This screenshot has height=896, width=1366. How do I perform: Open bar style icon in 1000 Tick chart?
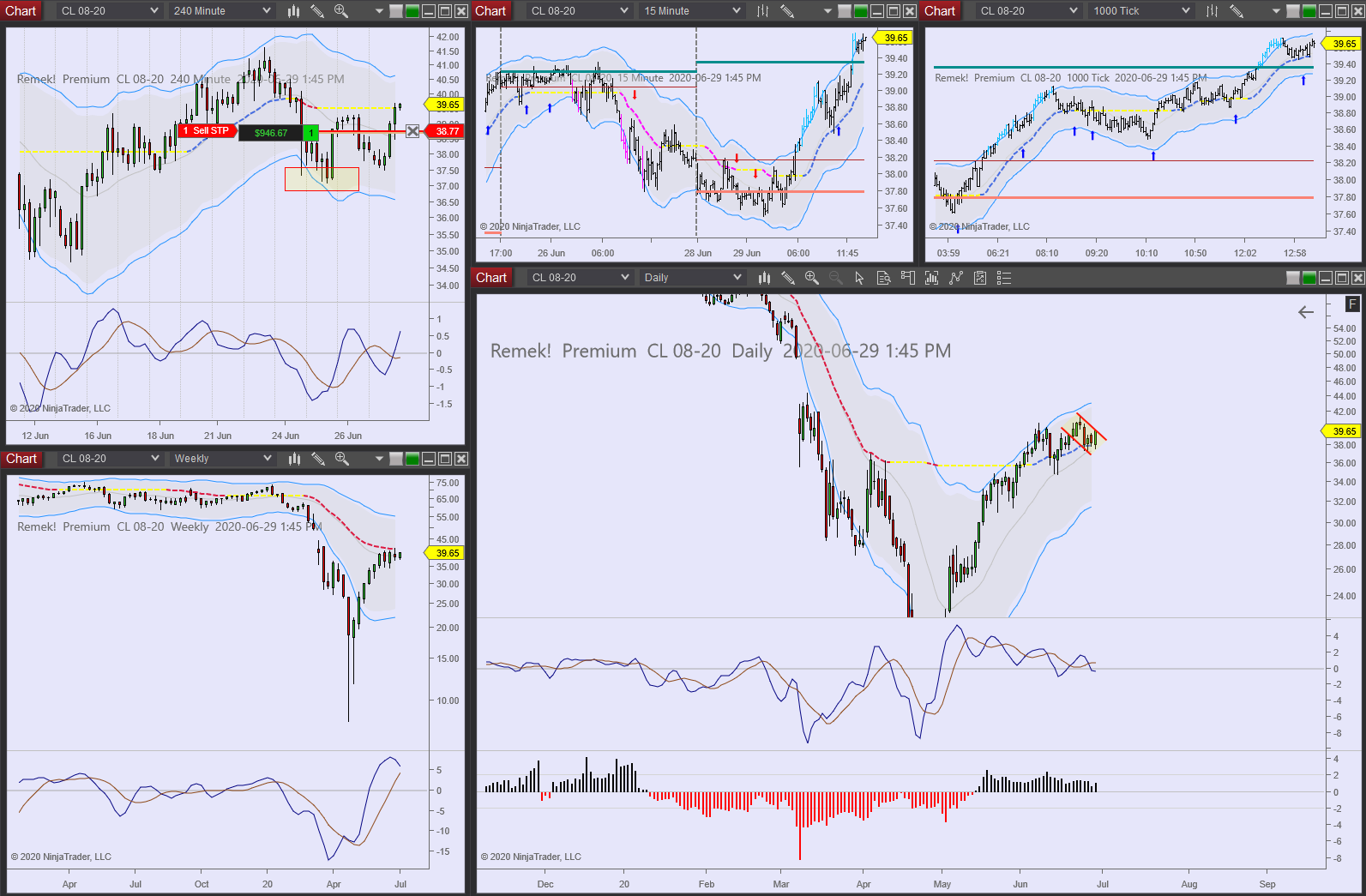point(1212,11)
